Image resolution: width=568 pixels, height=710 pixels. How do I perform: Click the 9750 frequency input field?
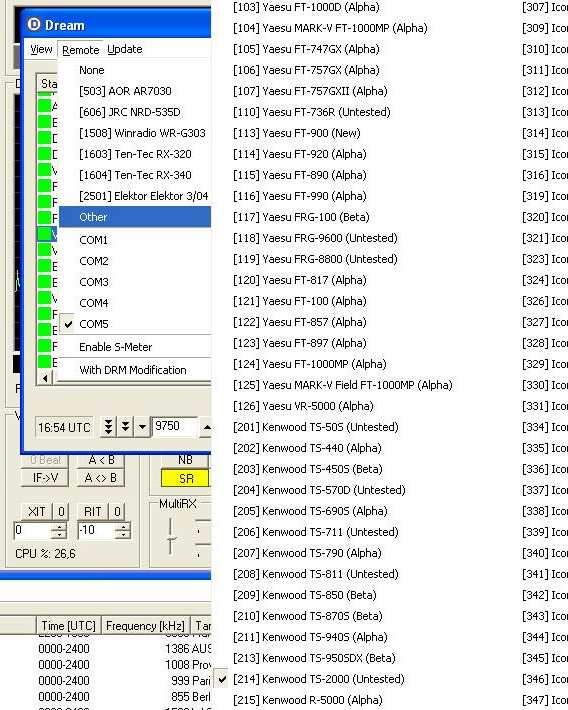point(174,427)
